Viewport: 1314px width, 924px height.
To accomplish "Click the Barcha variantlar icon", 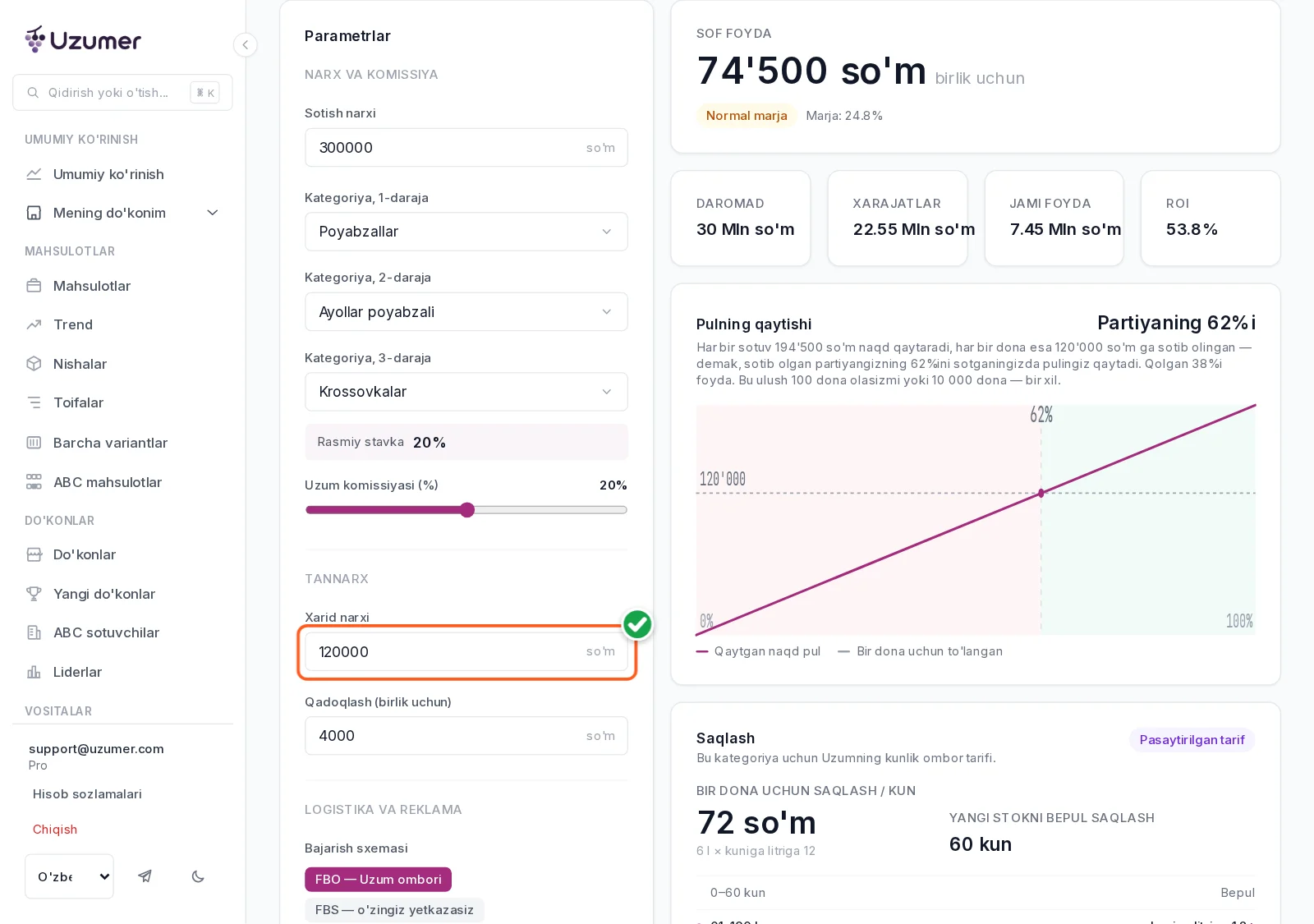I will point(34,443).
